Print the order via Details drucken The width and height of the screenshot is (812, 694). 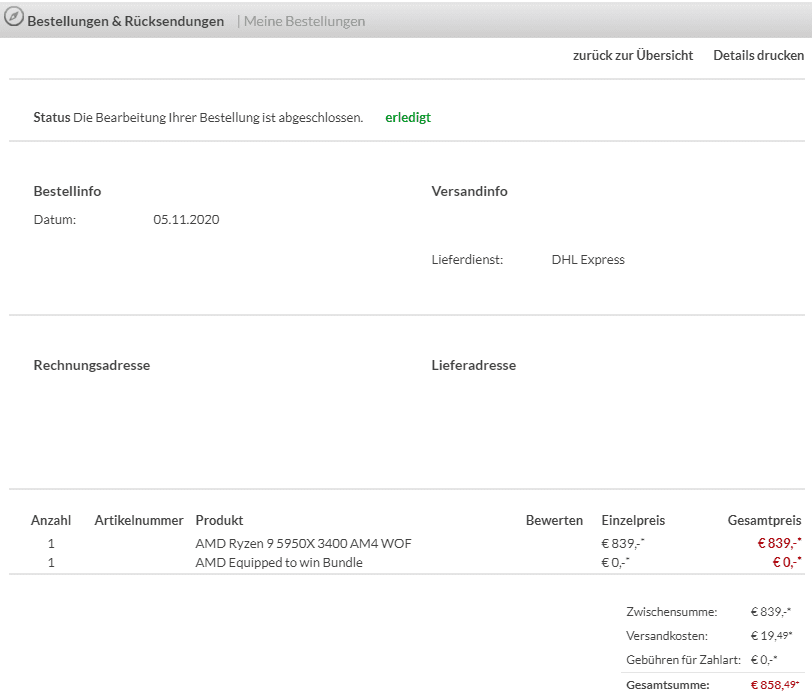click(x=758, y=56)
